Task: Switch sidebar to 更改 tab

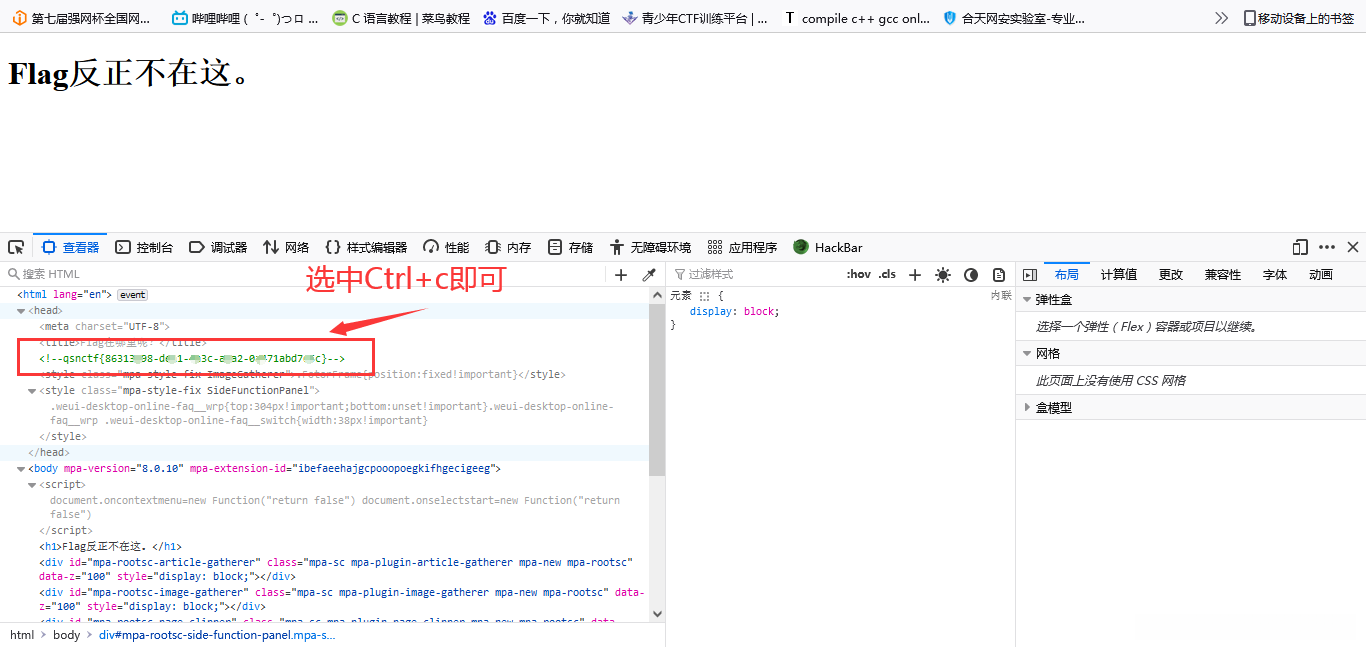Action: click(x=1170, y=275)
